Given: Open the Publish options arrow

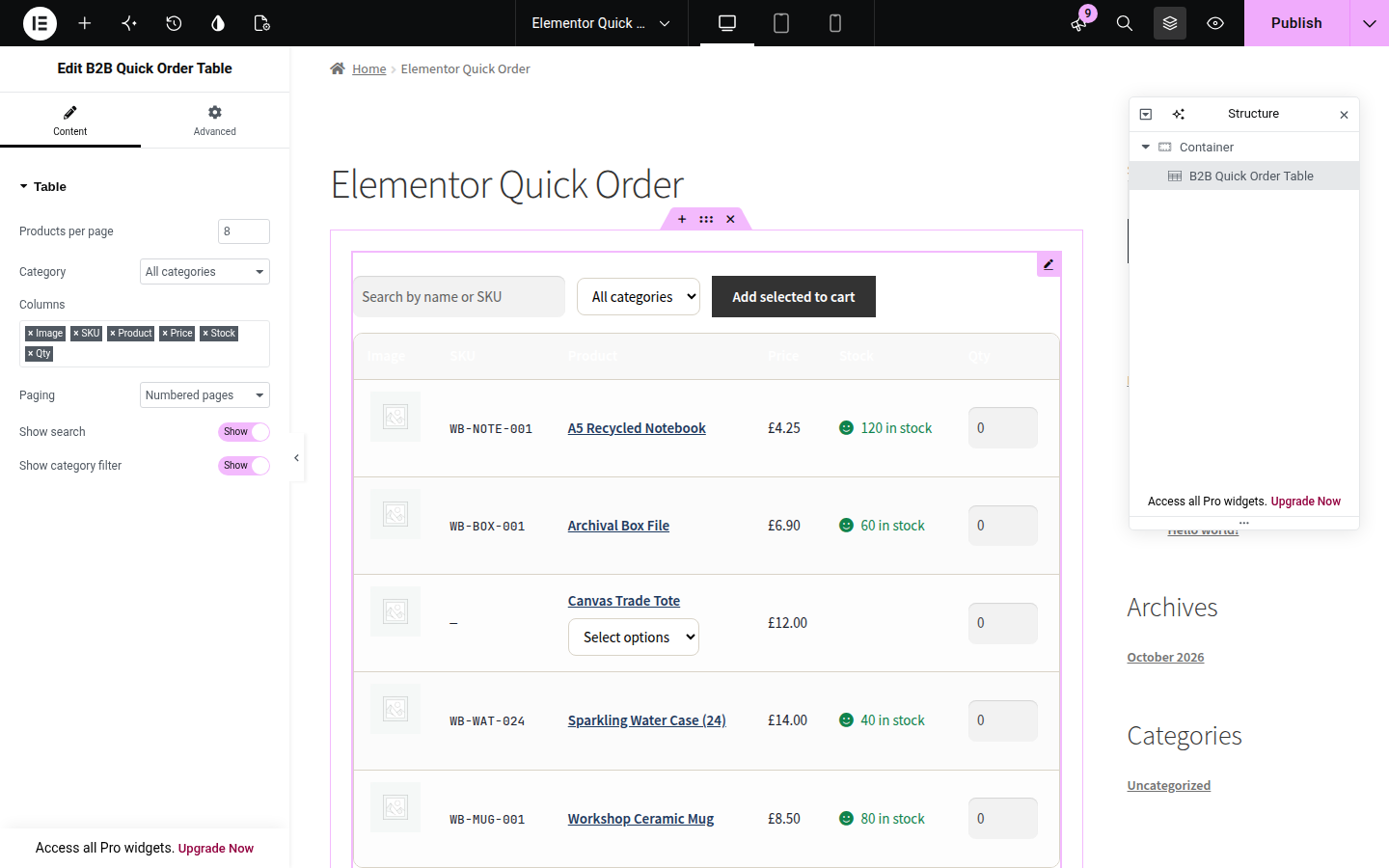Looking at the screenshot, I should click(x=1370, y=23).
